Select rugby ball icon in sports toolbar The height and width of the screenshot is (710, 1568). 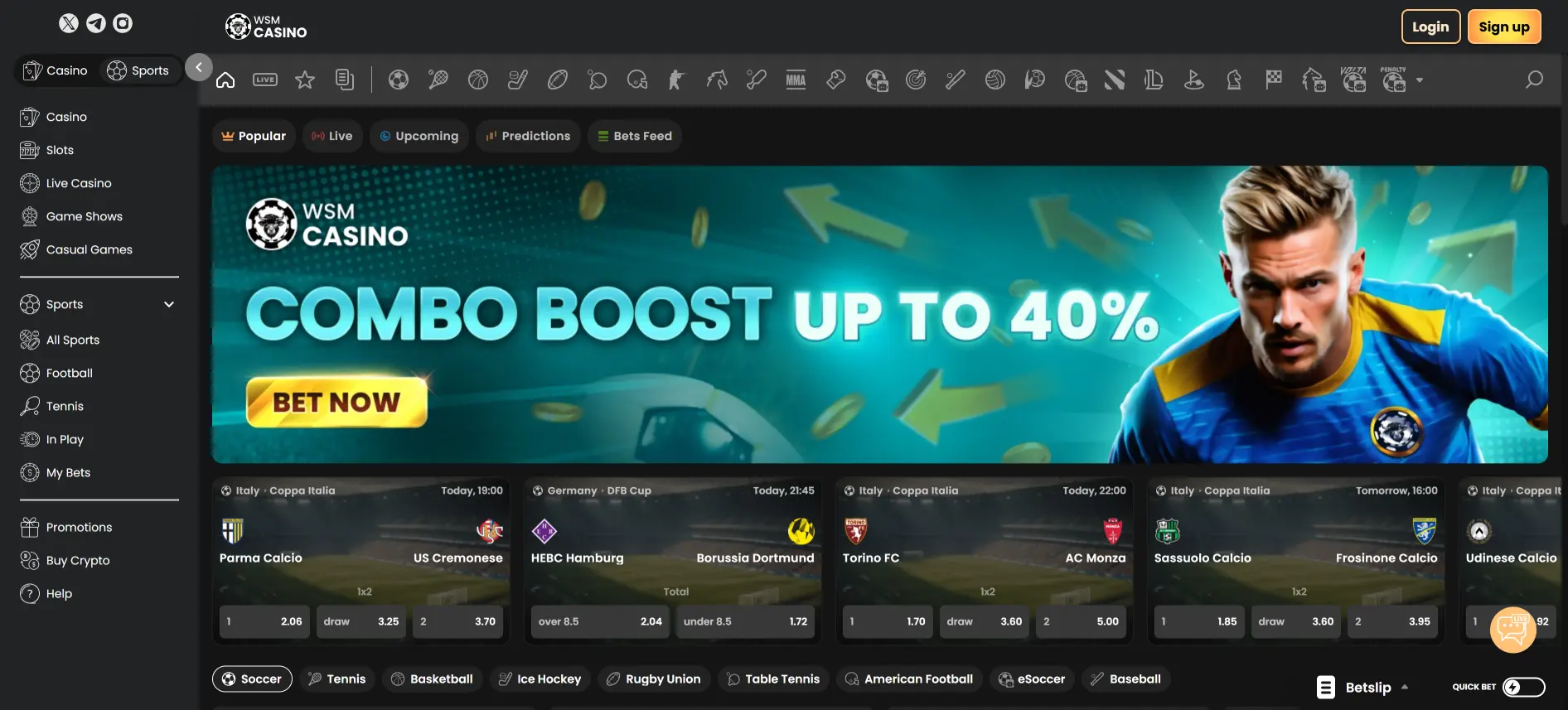coord(558,80)
